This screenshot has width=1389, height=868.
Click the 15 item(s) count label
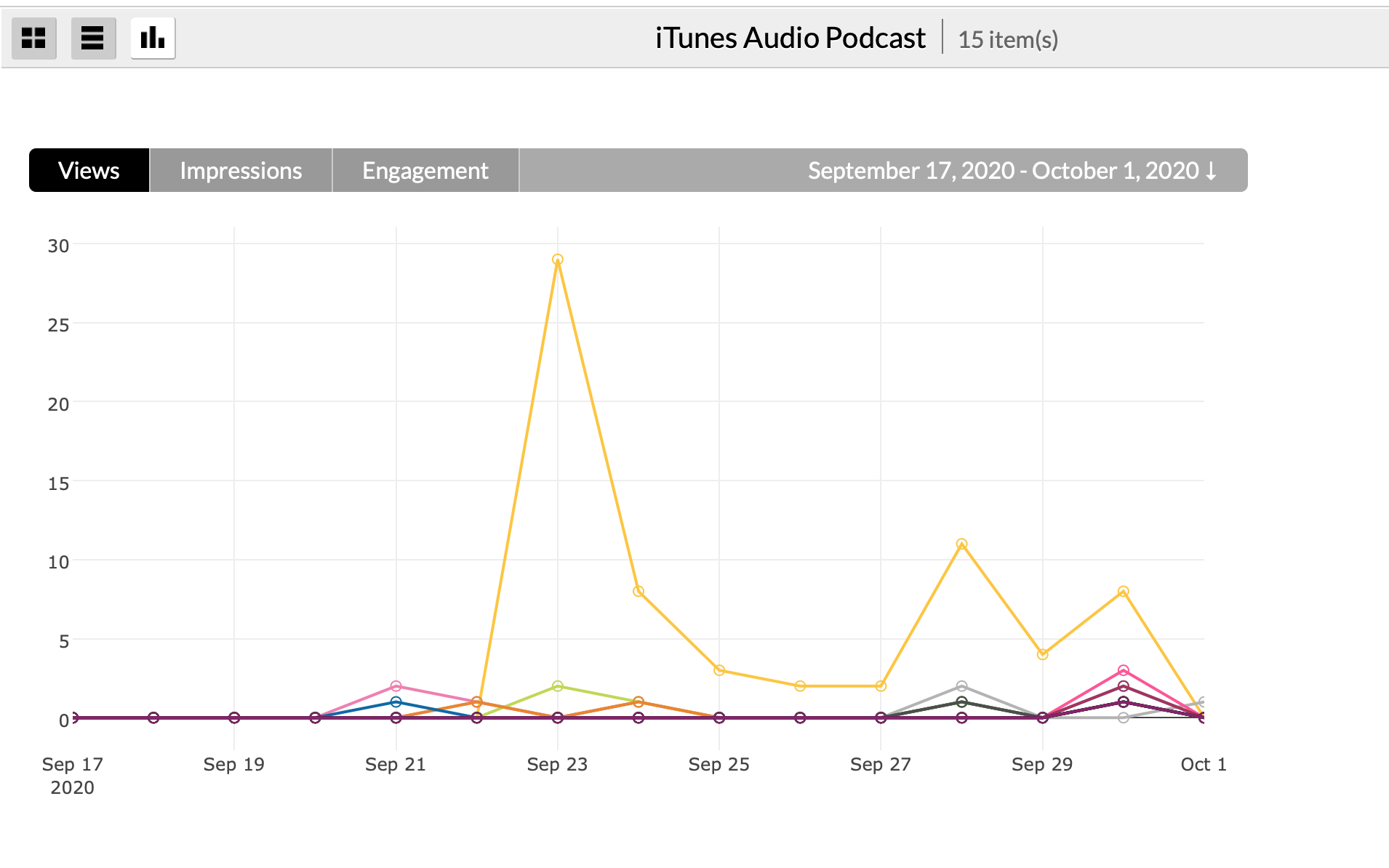click(1008, 39)
